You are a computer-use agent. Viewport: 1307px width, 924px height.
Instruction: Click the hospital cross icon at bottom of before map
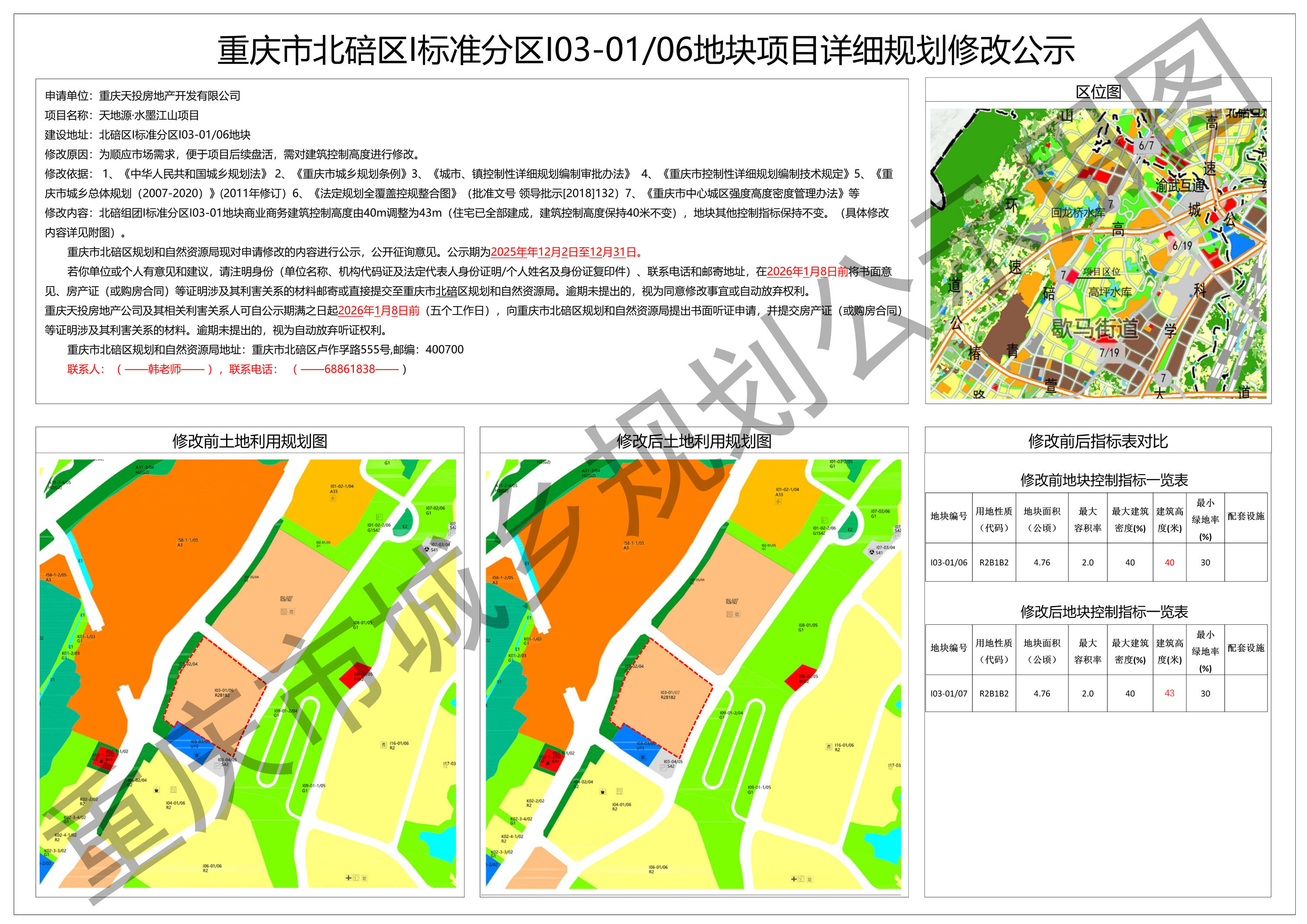(x=349, y=878)
